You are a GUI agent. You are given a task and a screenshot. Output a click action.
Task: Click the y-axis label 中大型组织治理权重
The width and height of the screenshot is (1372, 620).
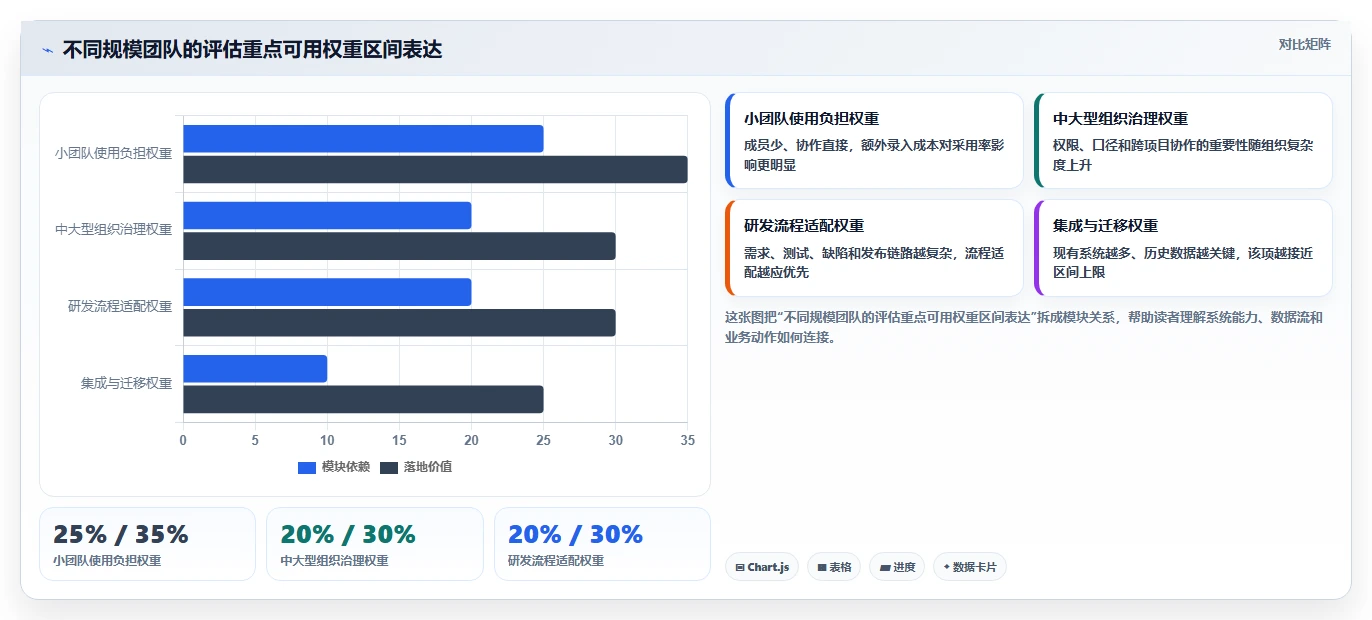[x=113, y=230]
